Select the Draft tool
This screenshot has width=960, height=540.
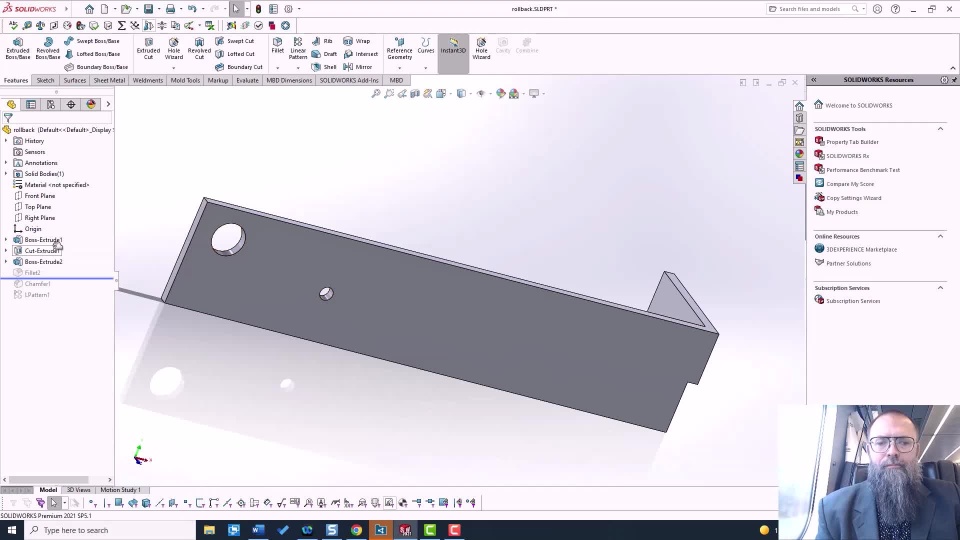pos(324,54)
